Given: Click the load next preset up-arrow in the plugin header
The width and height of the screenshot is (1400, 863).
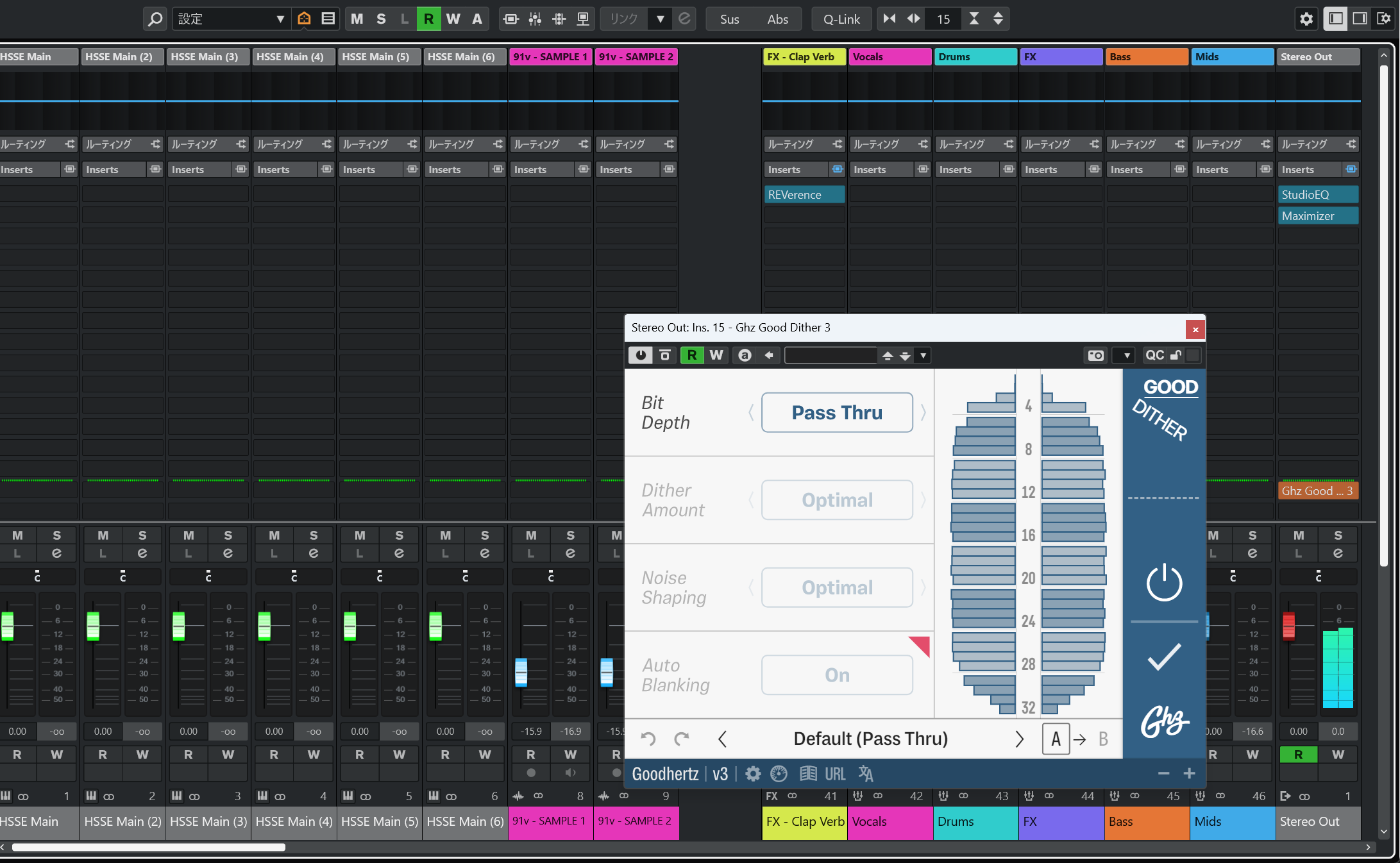Looking at the screenshot, I should click(888, 355).
